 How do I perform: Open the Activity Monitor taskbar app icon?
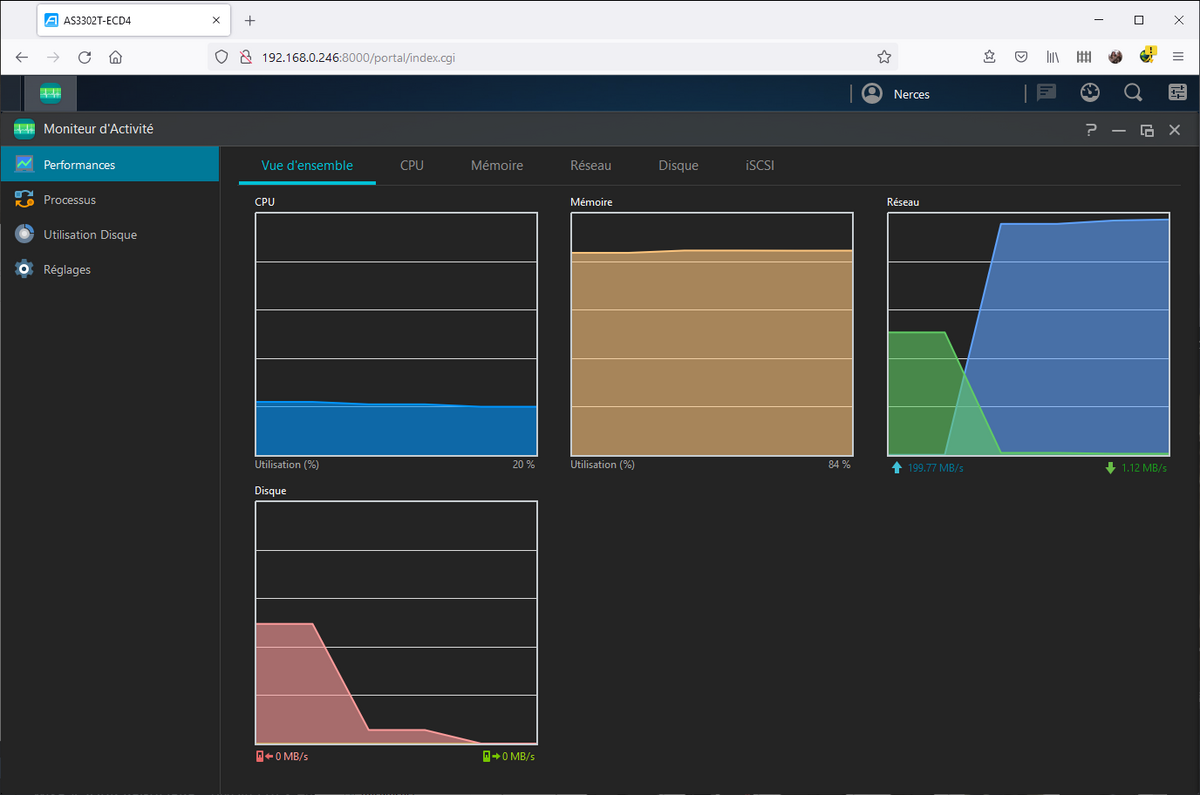click(50, 94)
